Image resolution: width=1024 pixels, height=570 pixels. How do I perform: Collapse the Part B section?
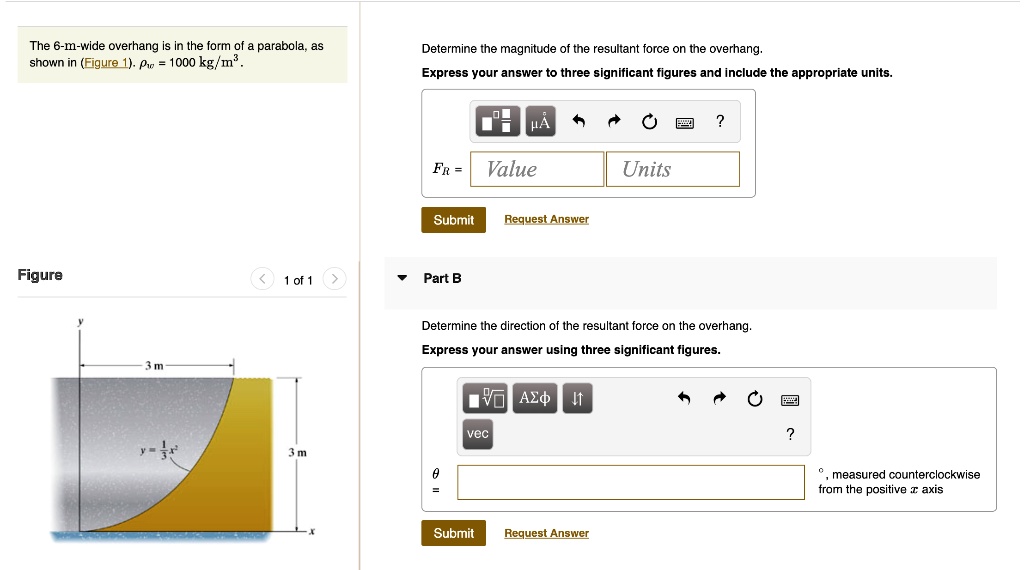tap(402, 278)
